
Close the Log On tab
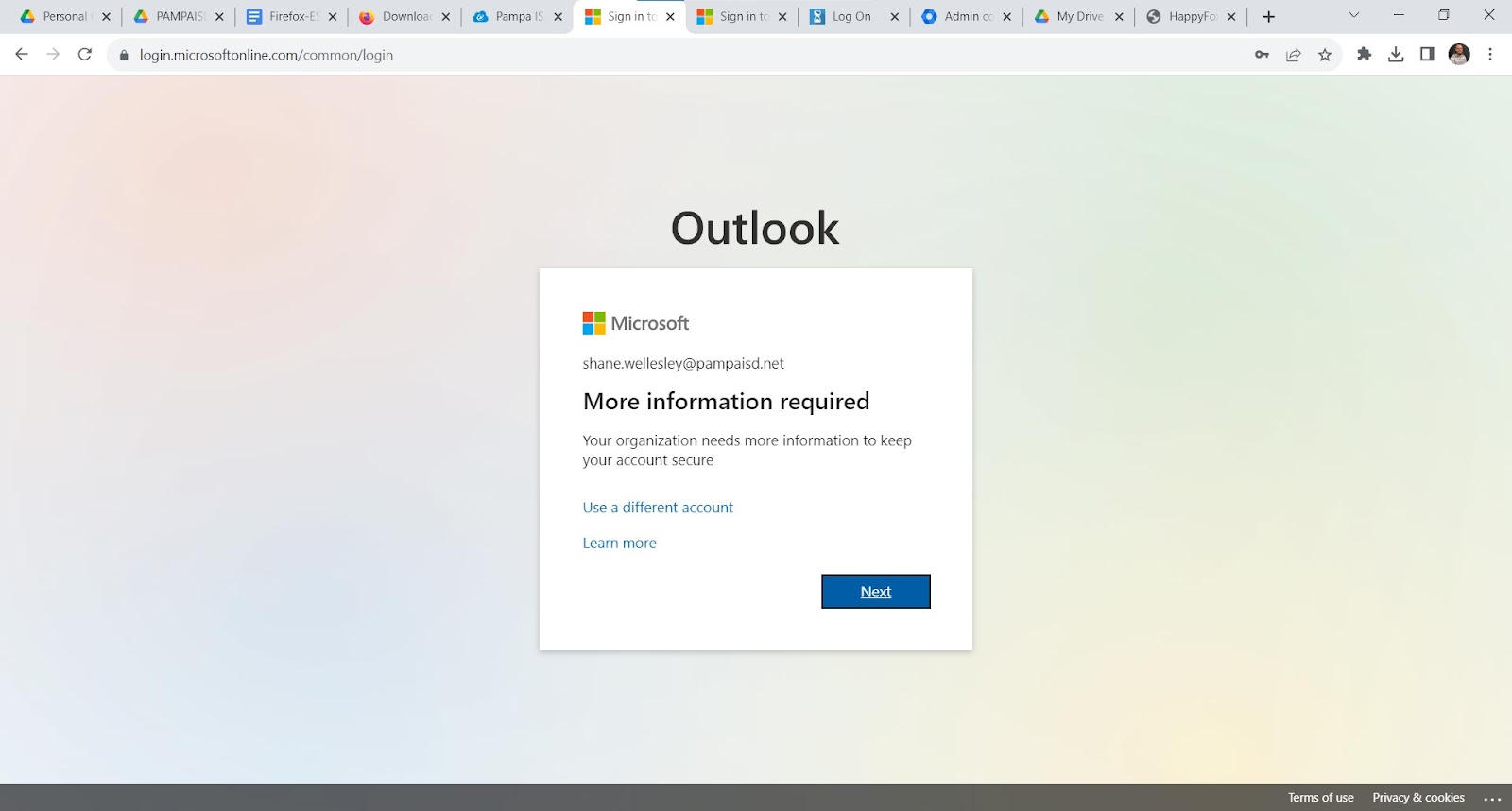(895, 16)
